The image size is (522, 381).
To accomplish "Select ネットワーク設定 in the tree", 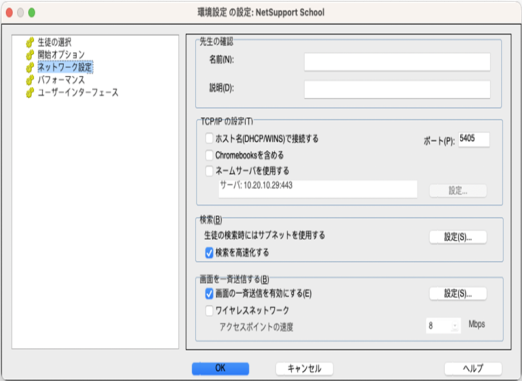I will tap(65, 67).
